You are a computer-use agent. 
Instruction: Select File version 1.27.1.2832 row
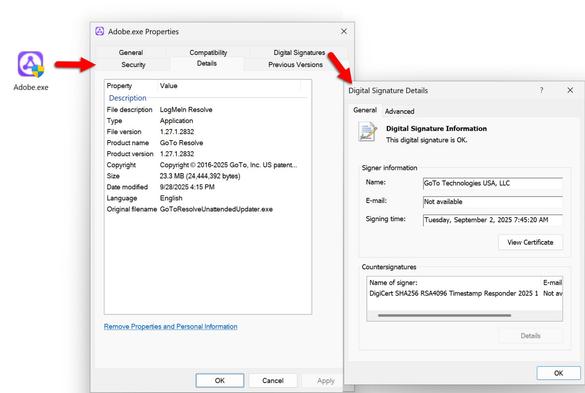(x=208, y=132)
